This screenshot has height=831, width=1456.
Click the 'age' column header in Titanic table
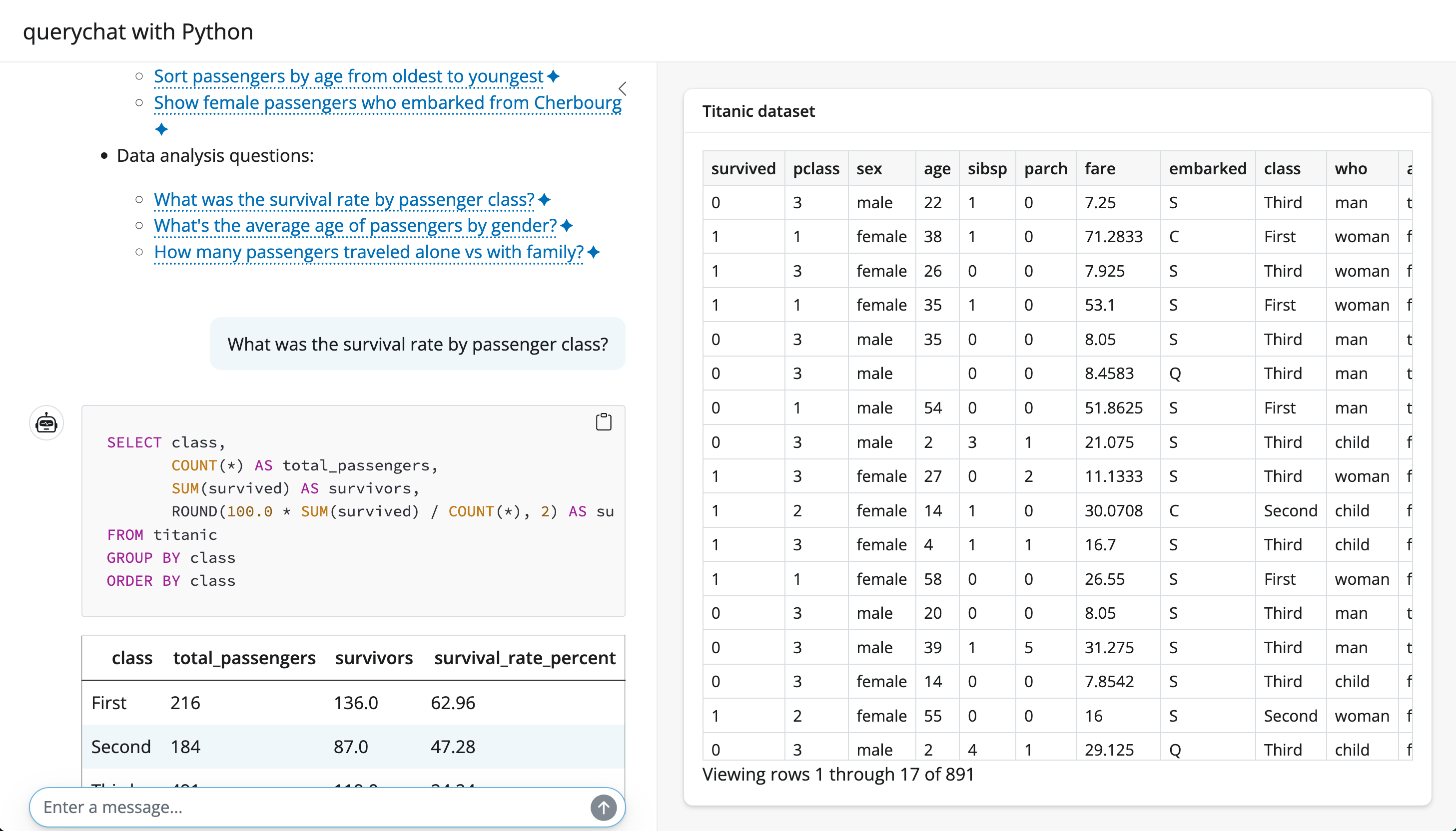click(x=936, y=168)
